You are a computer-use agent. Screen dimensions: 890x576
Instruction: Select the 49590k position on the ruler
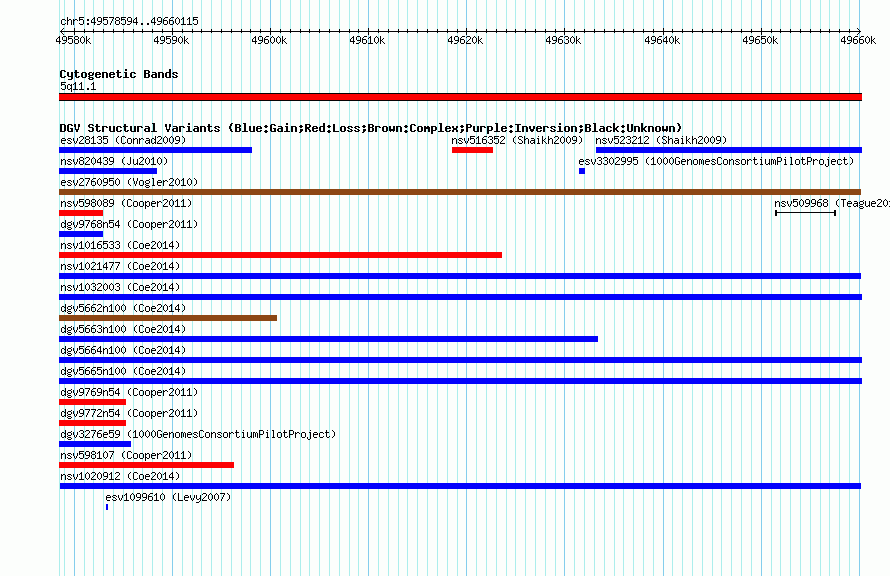tap(171, 40)
